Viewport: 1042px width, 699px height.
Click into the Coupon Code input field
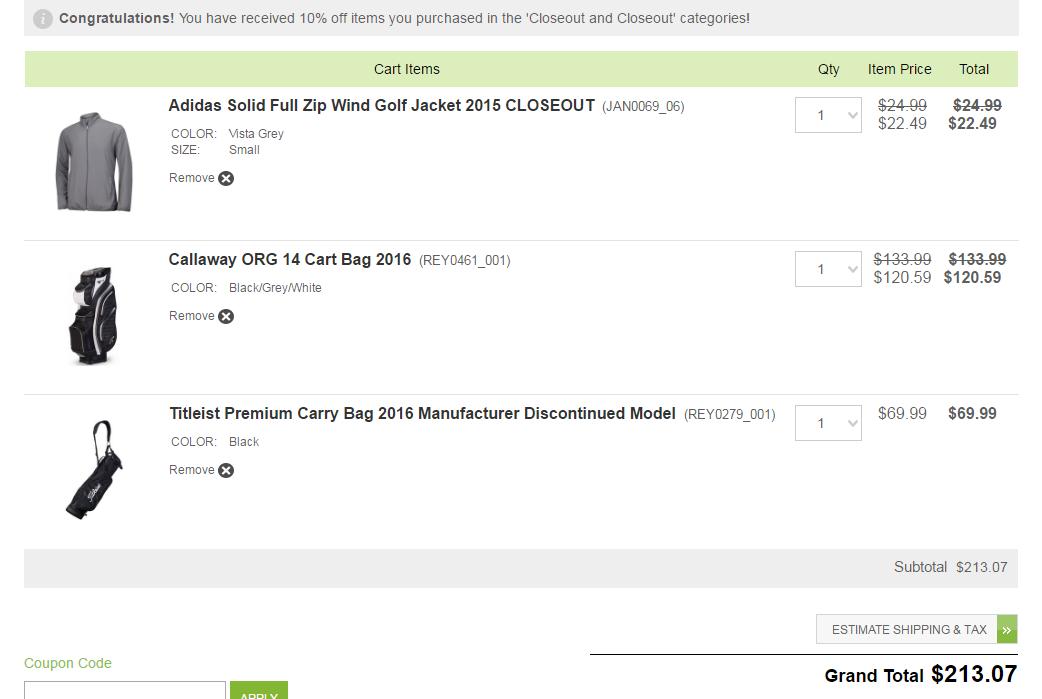[124, 691]
